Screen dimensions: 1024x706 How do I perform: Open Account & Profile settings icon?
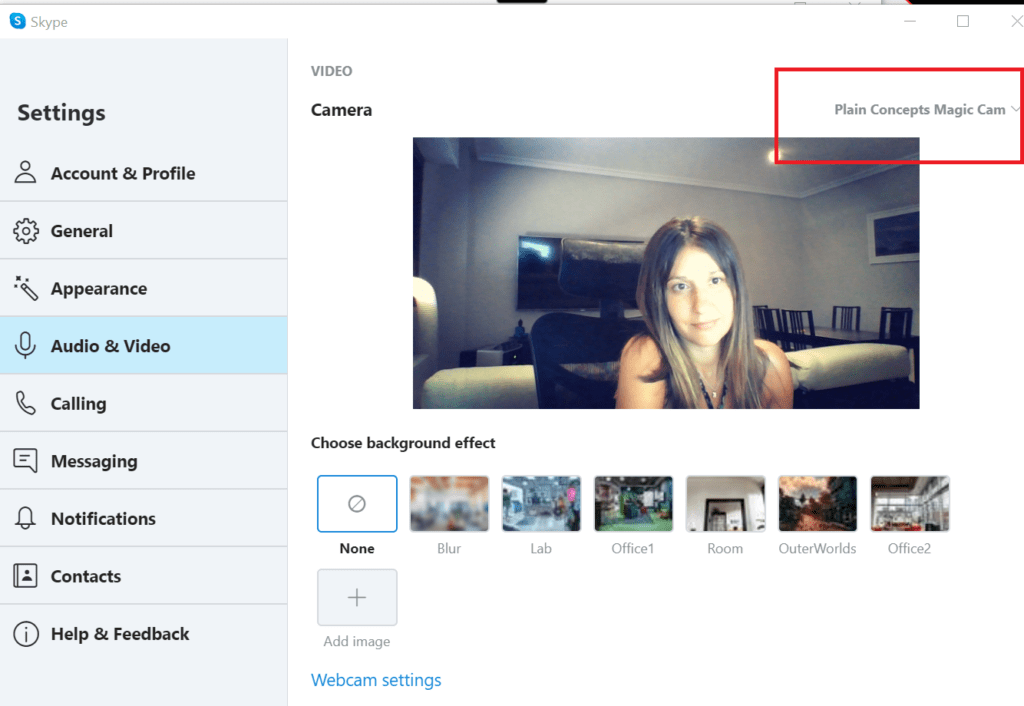tap(25, 172)
